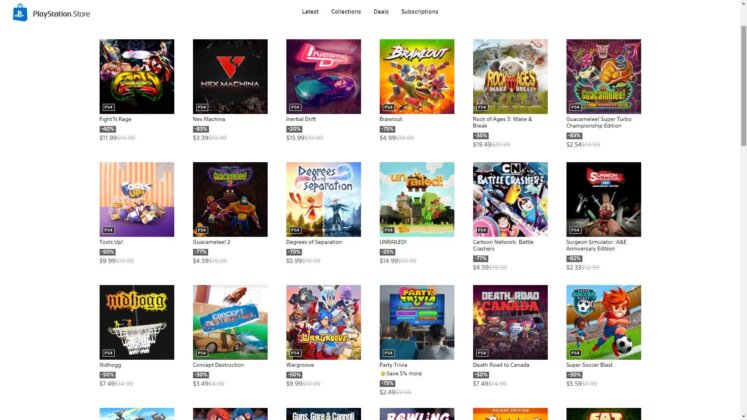
Task: Select the Degrees of Separation cover image
Action: pyautogui.click(x=323, y=199)
